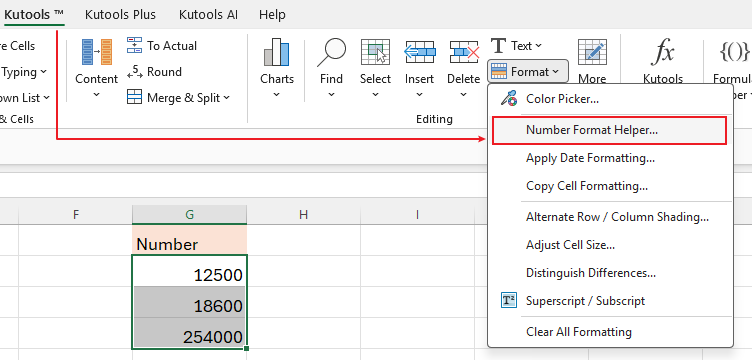The image size is (752, 360).
Task: Click the Insert cells icon
Action: [x=420, y=52]
